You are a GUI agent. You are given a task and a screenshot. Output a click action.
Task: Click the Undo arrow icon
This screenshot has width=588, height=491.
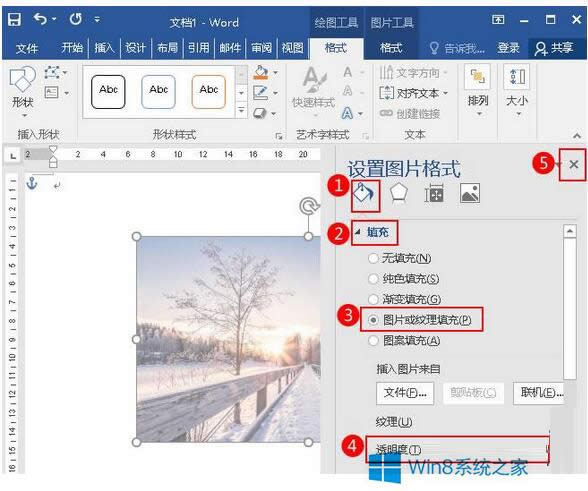(x=40, y=18)
